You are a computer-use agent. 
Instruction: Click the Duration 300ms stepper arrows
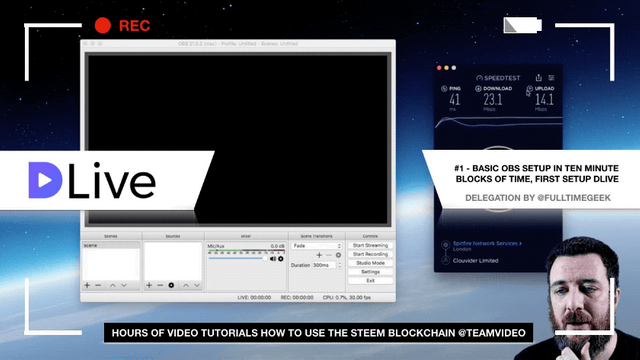point(340,265)
